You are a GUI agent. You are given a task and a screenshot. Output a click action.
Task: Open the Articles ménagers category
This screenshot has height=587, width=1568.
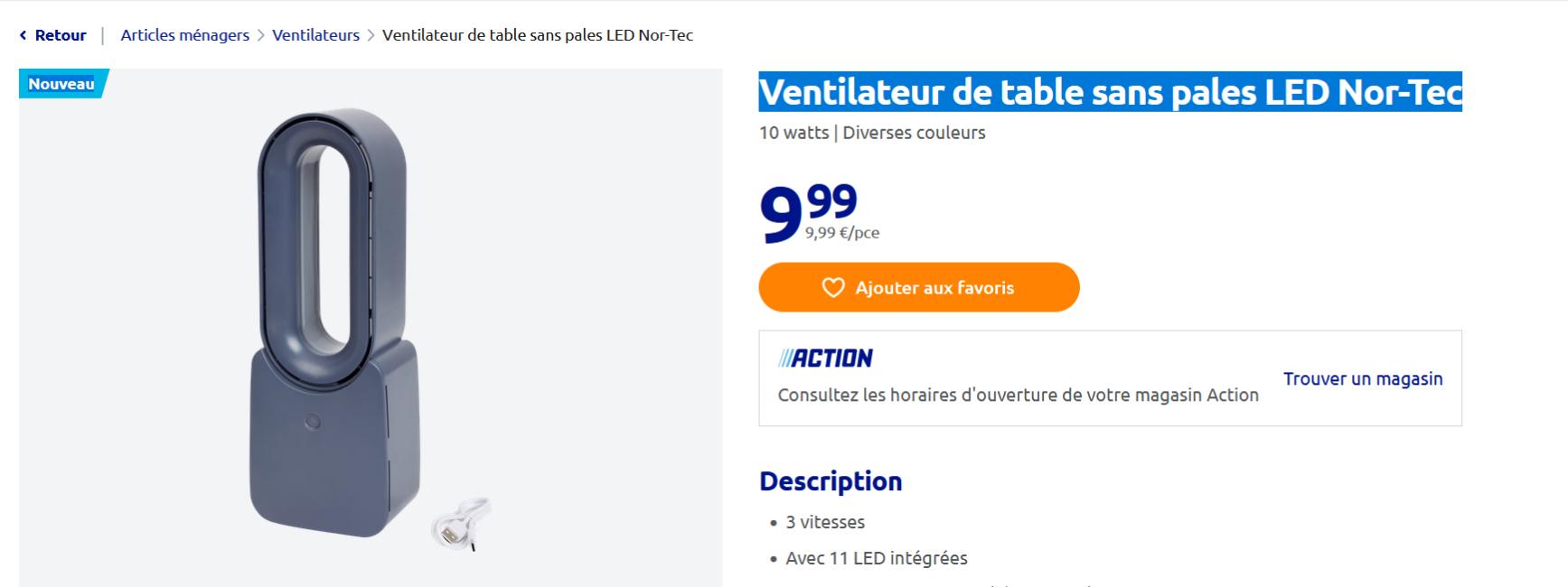184,34
